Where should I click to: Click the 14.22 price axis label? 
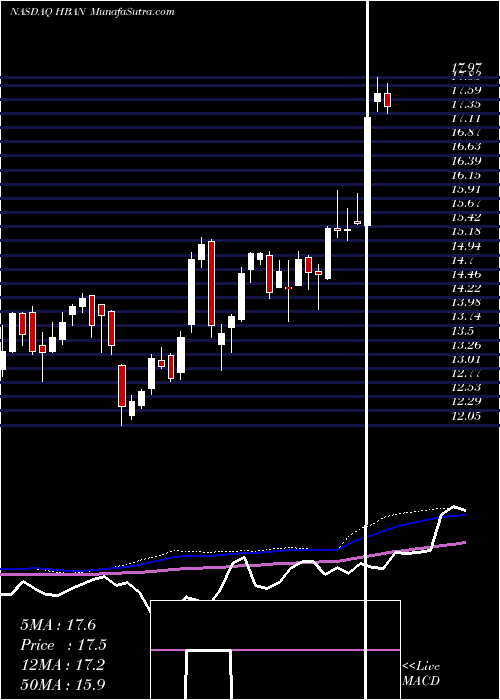(x=466, y=288)
